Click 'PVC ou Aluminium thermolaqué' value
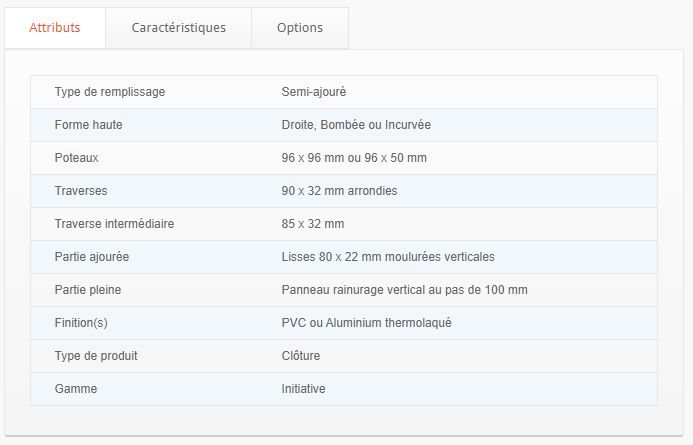 point(367,323)
